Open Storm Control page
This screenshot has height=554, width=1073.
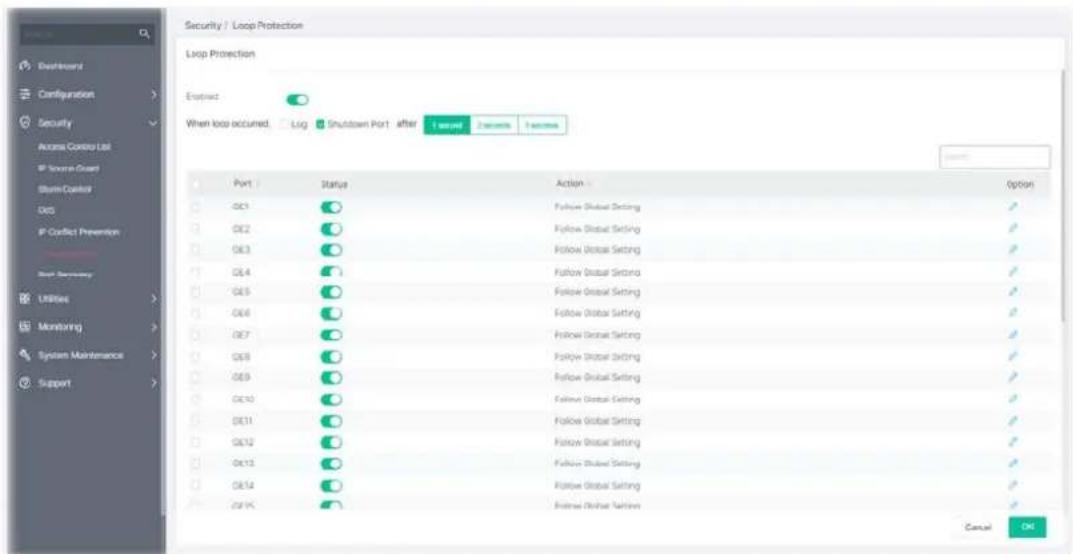point(65,187)
